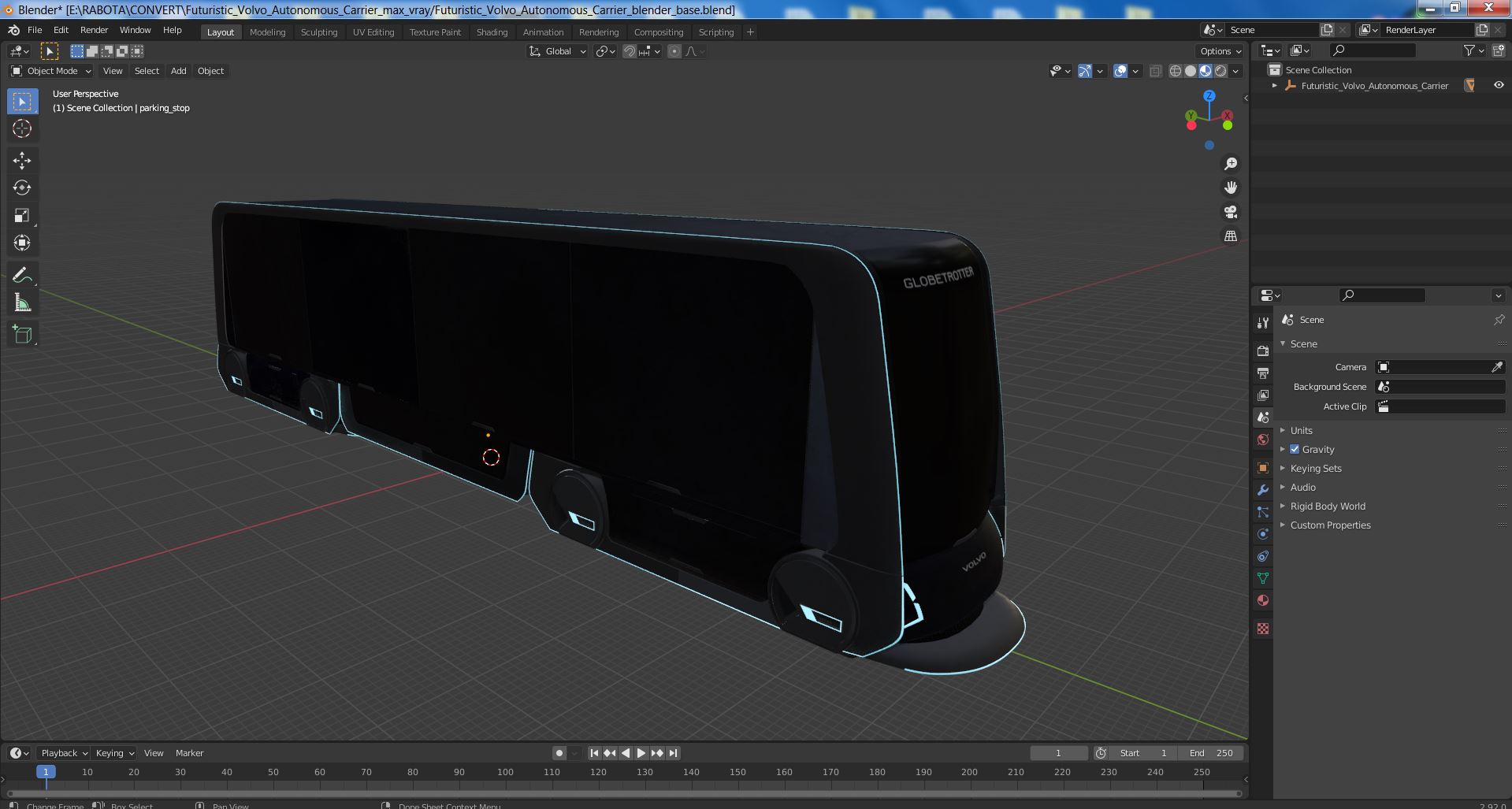This screenshot has width=1512, height=809.
Task: Select the Add Cube tool
Action: click(22, 335)
